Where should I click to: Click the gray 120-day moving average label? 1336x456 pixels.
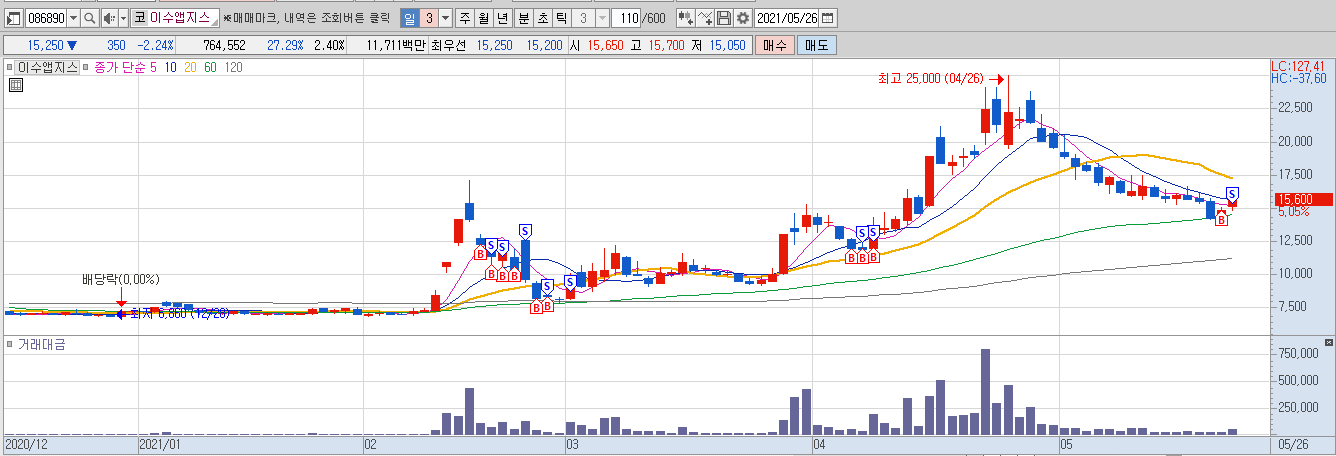tap(233, 67)
